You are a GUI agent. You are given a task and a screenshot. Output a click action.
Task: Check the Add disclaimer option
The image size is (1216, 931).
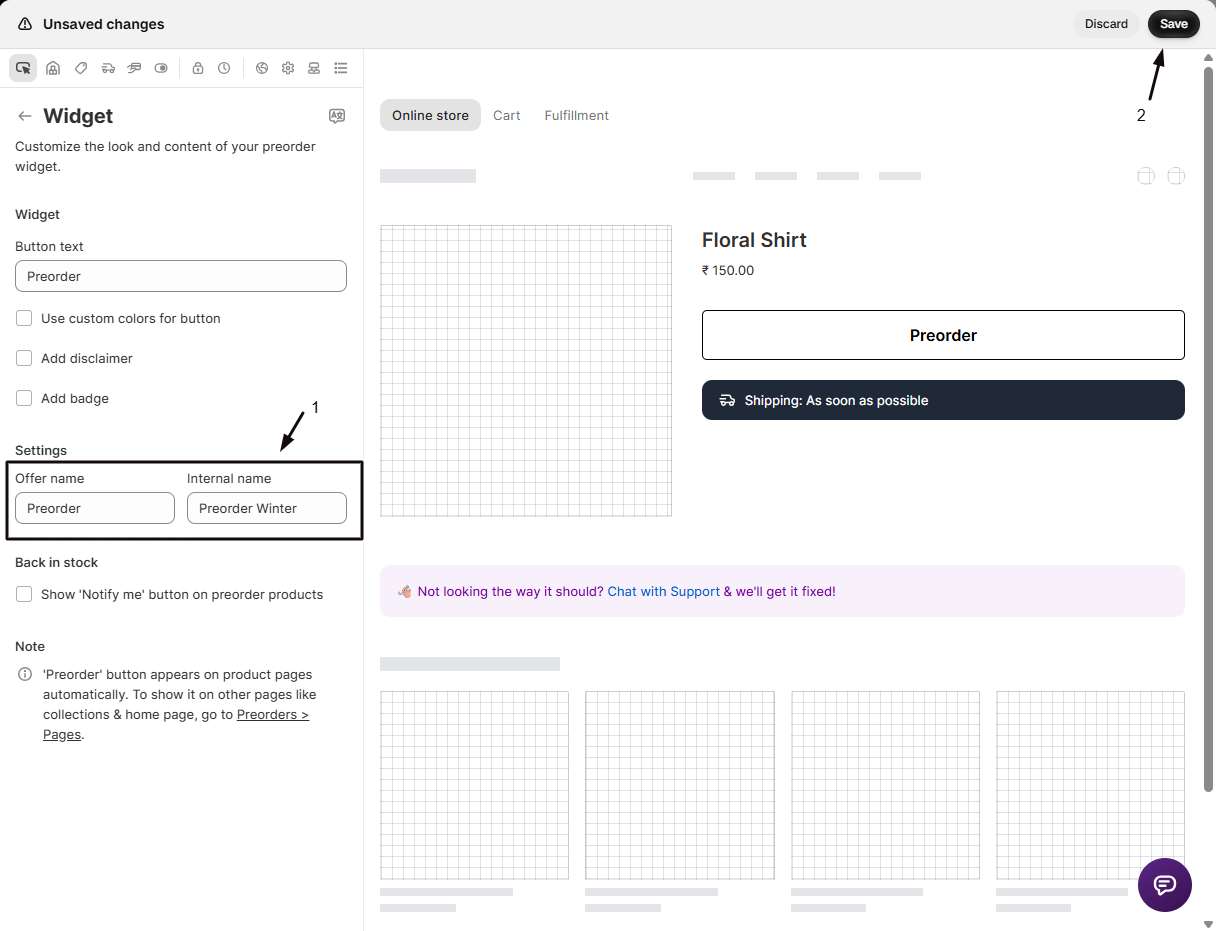(24, 358)
